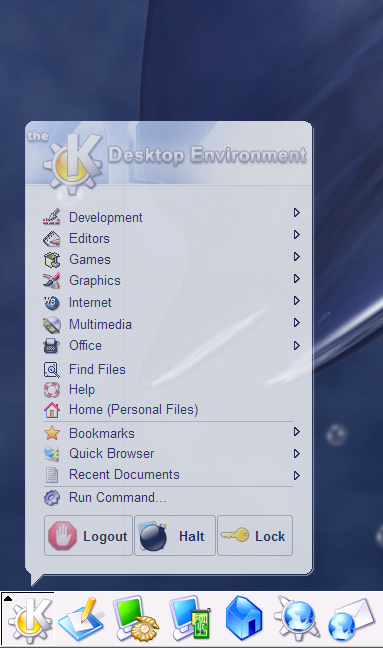
Task: Click the Quick Browser folder icon
Action: click(52, 454)
